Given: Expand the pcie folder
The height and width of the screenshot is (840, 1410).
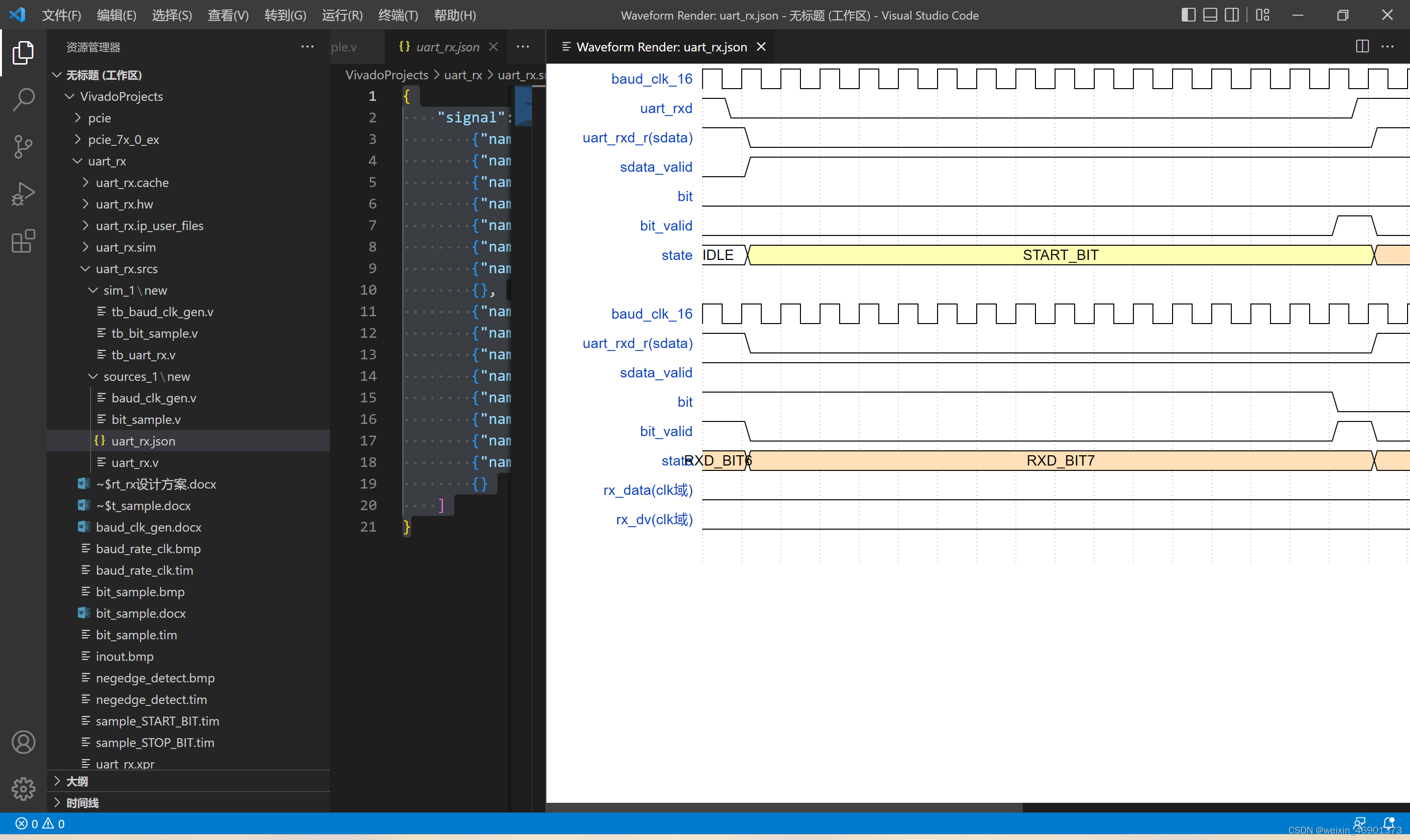Looking at the screenshot, I should pos(99,118).
